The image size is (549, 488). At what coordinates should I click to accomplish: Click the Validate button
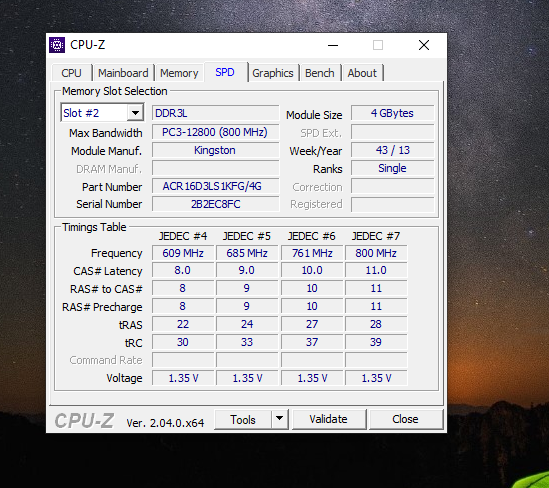click(328, 419)
